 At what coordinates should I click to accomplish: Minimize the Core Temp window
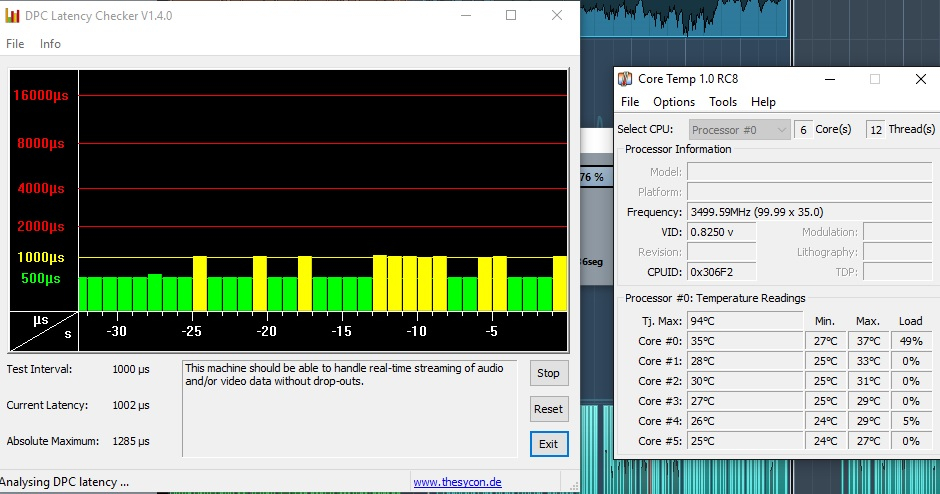[x=828, y=79]
